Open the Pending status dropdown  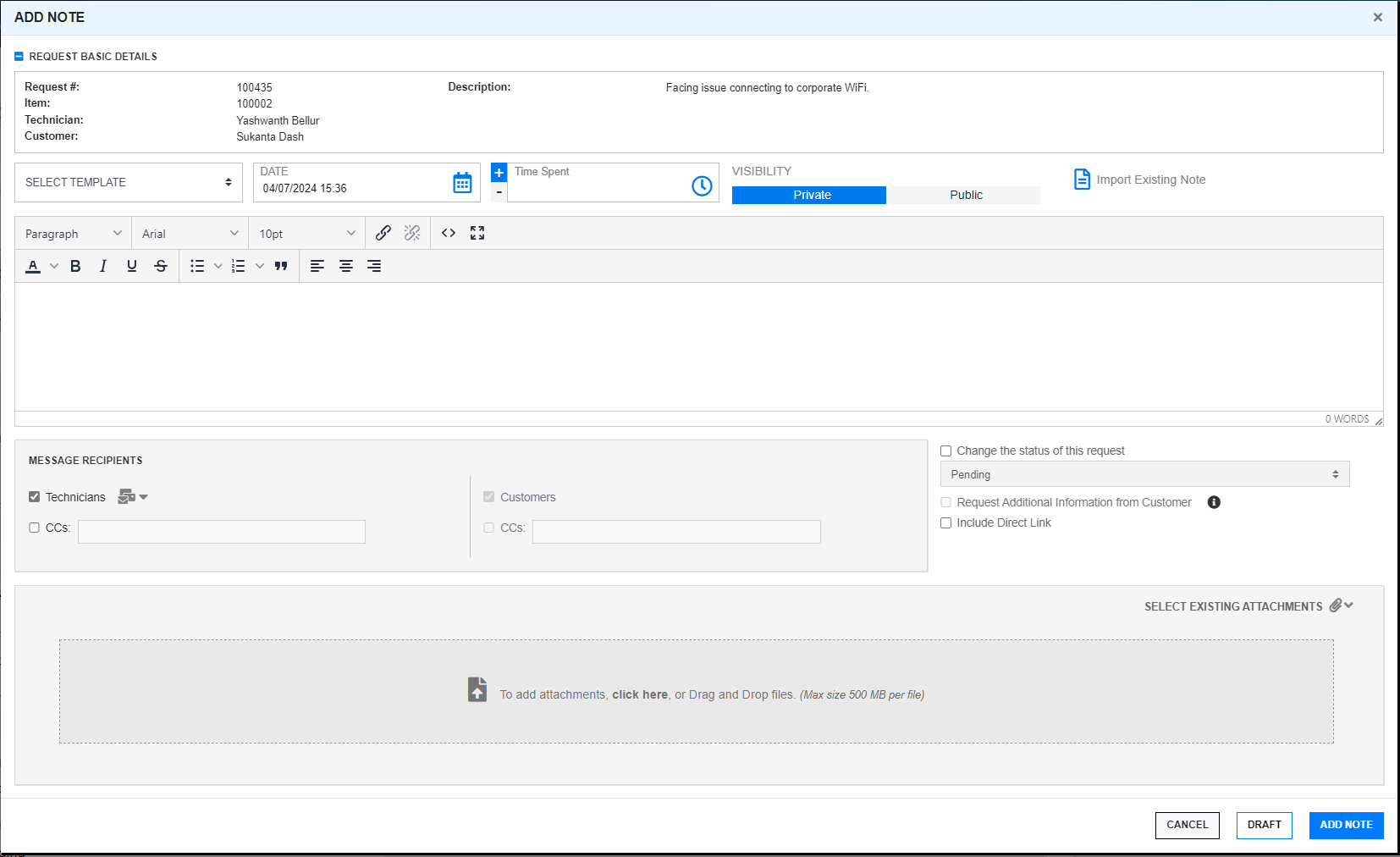1144,474
